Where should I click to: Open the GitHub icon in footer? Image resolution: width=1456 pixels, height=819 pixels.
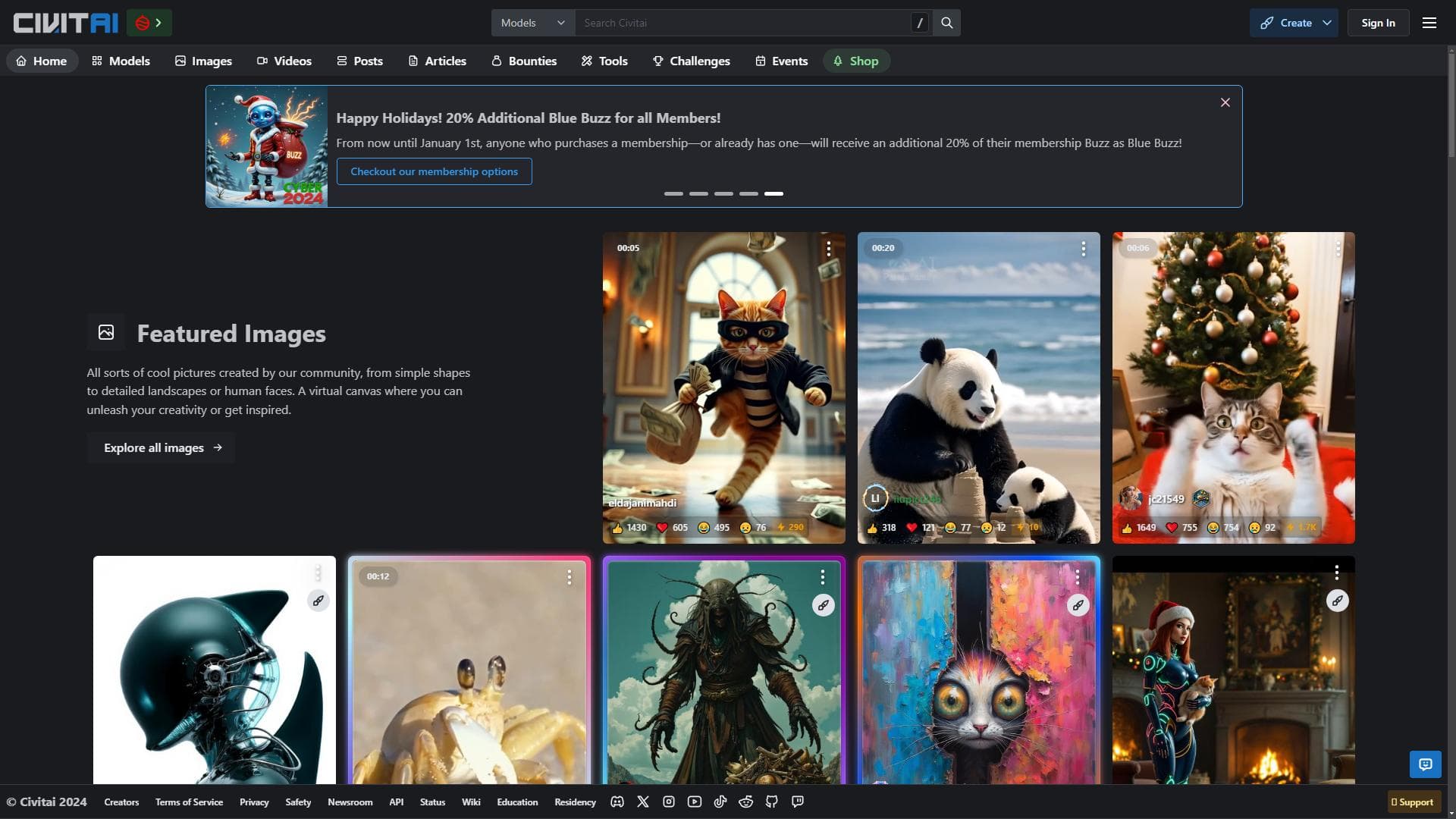click(x=772, y=802)
